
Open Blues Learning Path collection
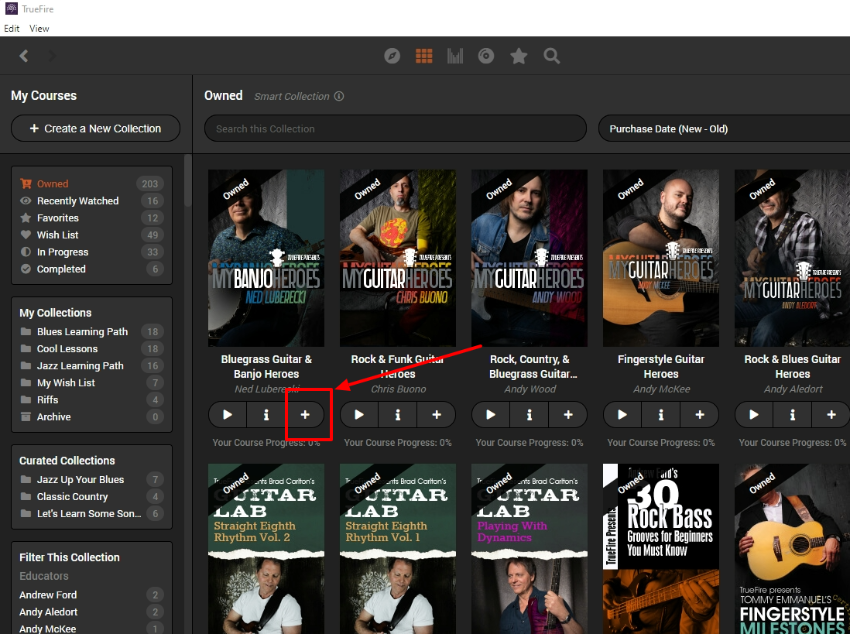(x=92, y=332)
